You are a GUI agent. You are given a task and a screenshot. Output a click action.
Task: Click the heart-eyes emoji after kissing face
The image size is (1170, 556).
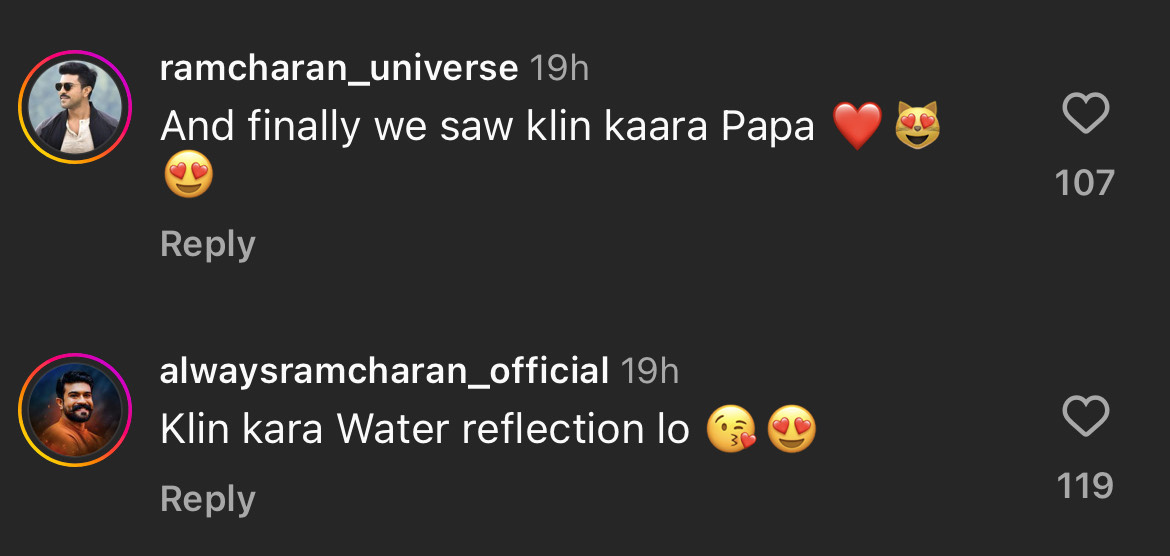[x=792, y=430]
